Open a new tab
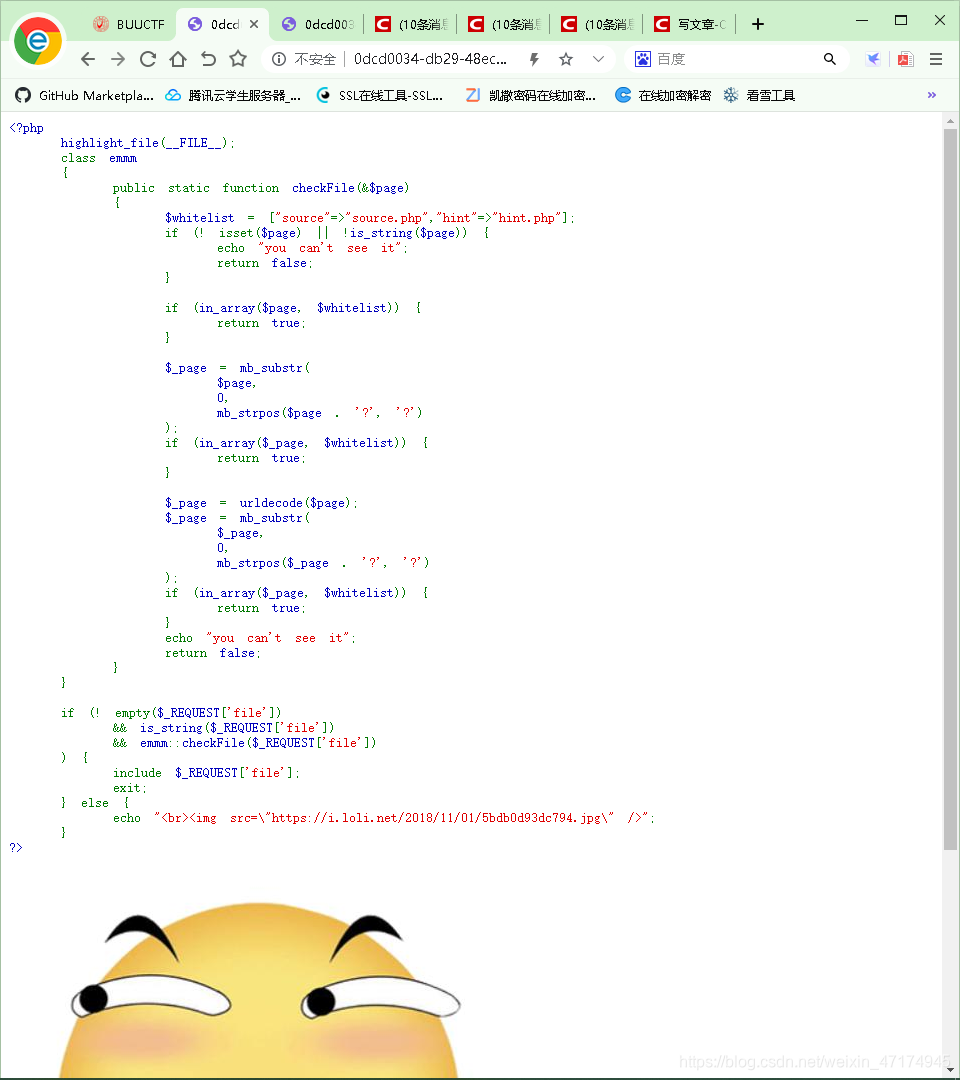960x1080 pixels. tap(758, 24)
